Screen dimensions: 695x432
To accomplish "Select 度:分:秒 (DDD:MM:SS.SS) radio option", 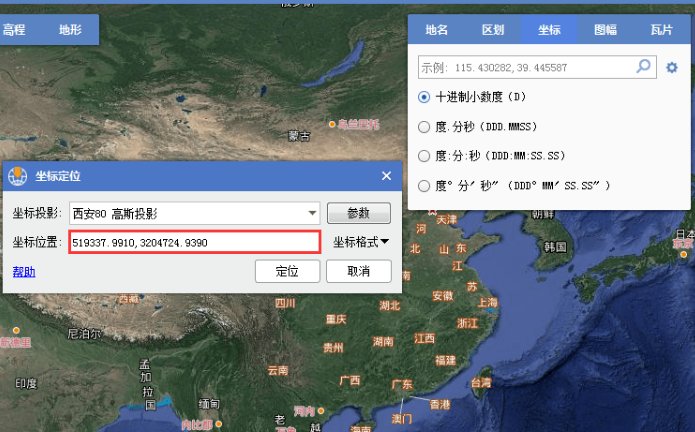I will pyautogui.click(x=424, y=156).
